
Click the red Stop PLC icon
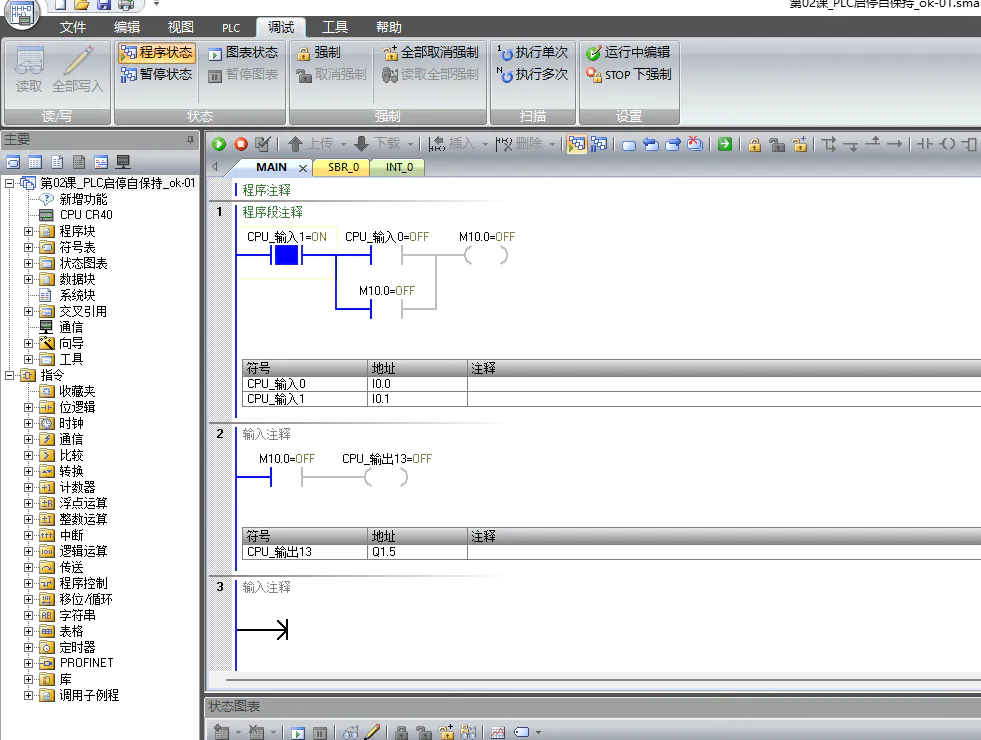tap(241, 144)
